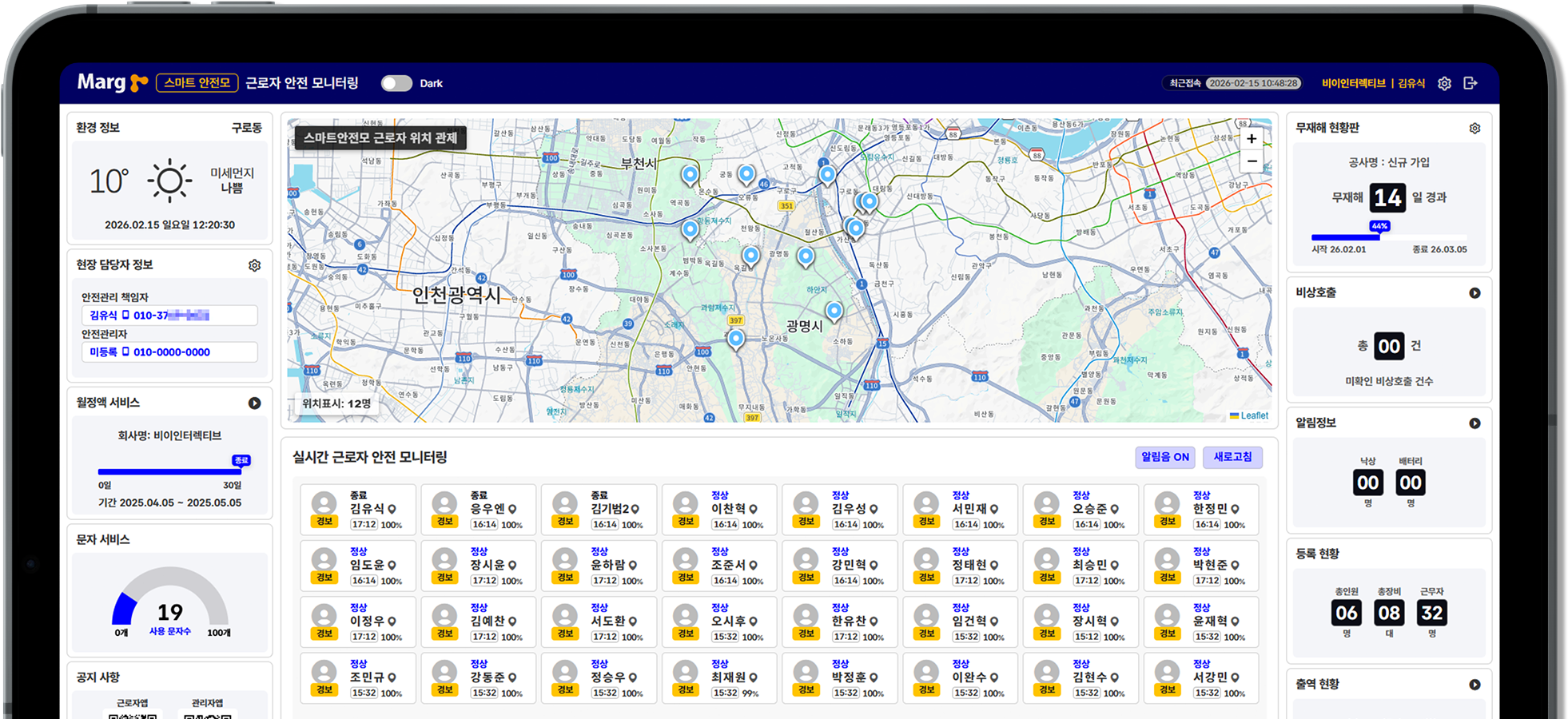1568x719 pixels.
Task: Click the 안전관리자 010-0000-0000 phone field
Action: [x=170, y=352]
